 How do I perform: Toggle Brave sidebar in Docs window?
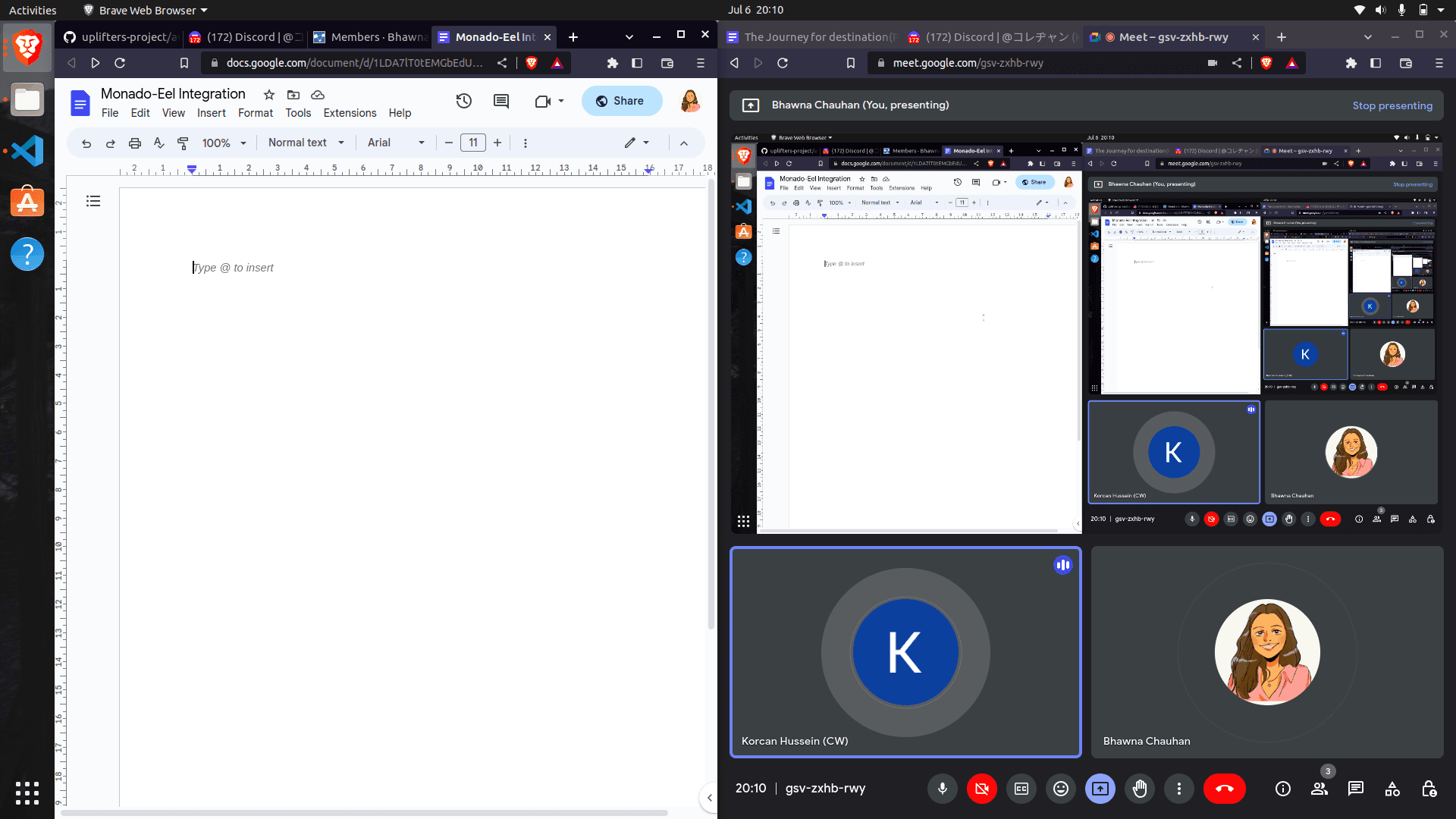[637, 63]
